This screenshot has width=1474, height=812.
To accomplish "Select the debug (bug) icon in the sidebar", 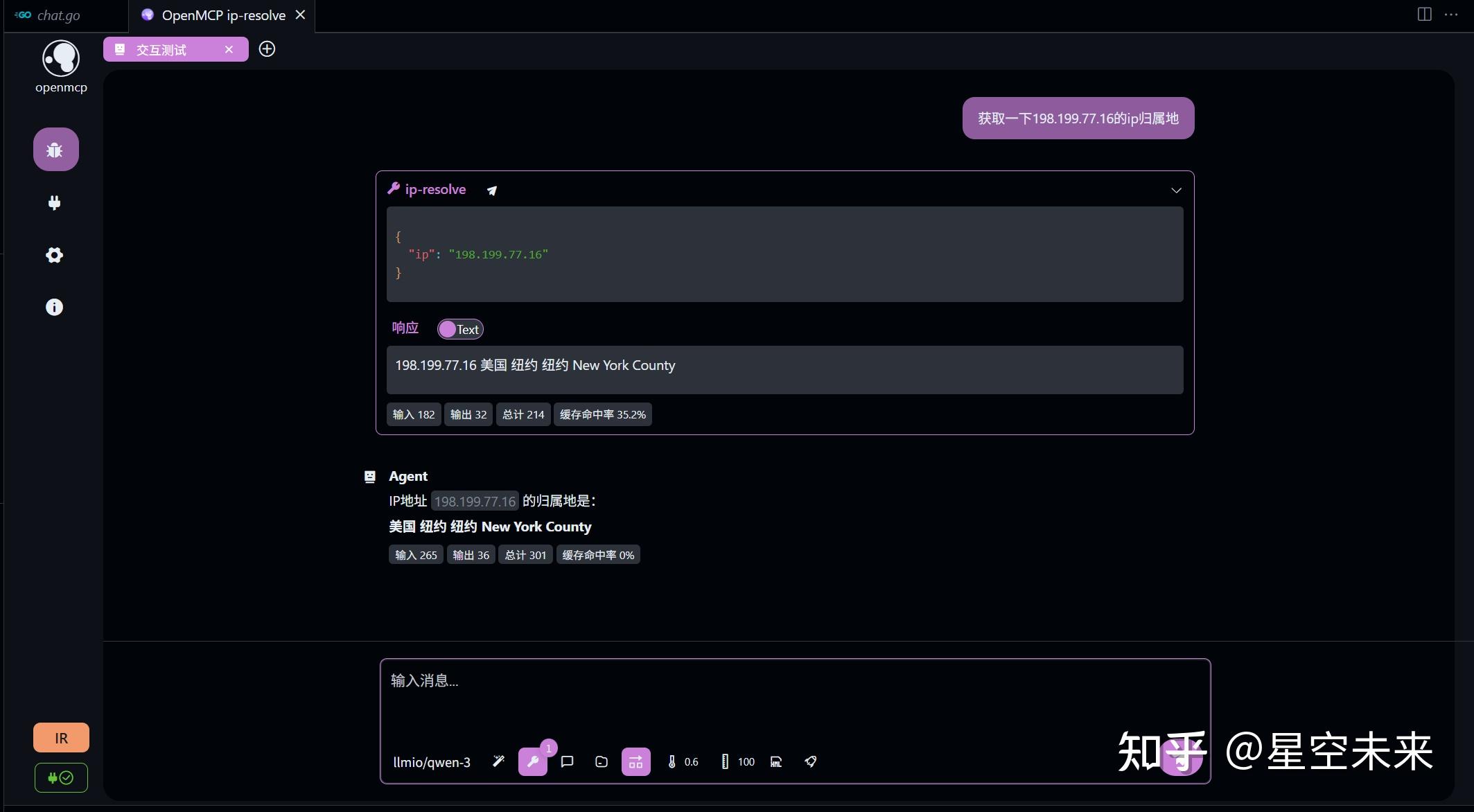I will point(55,148).
